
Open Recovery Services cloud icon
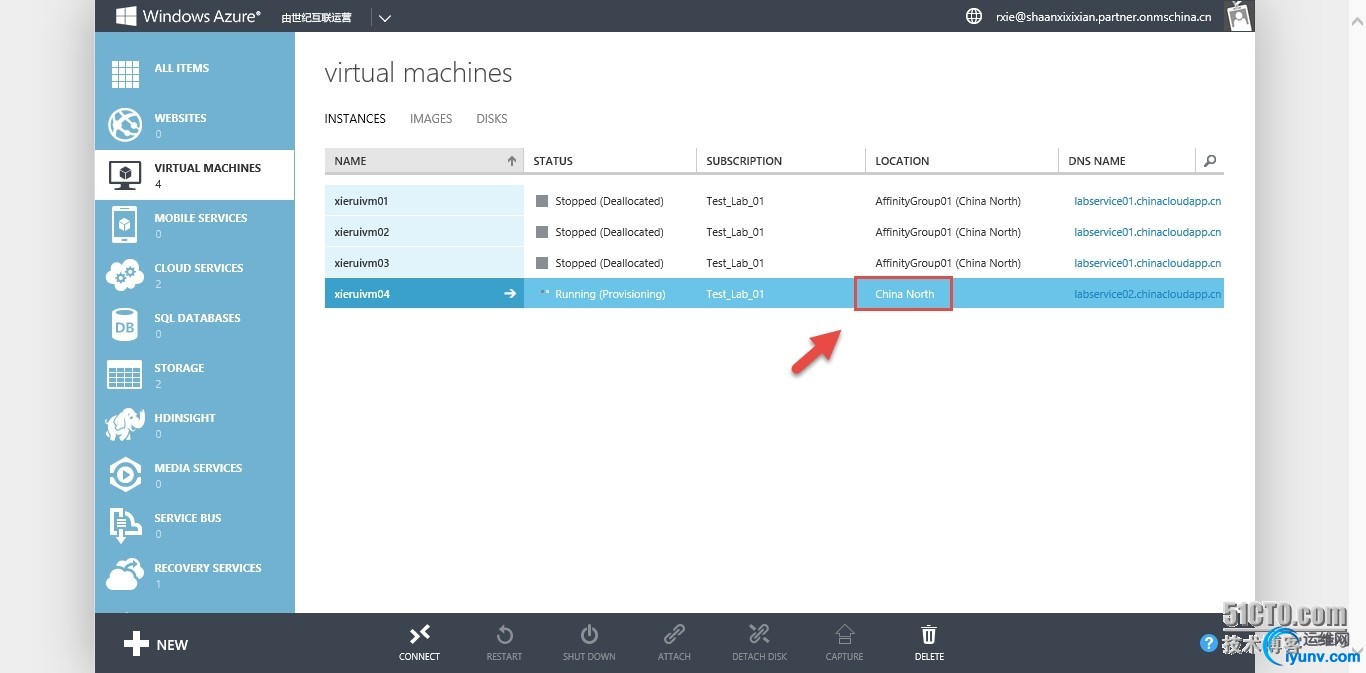pos(125,575)
